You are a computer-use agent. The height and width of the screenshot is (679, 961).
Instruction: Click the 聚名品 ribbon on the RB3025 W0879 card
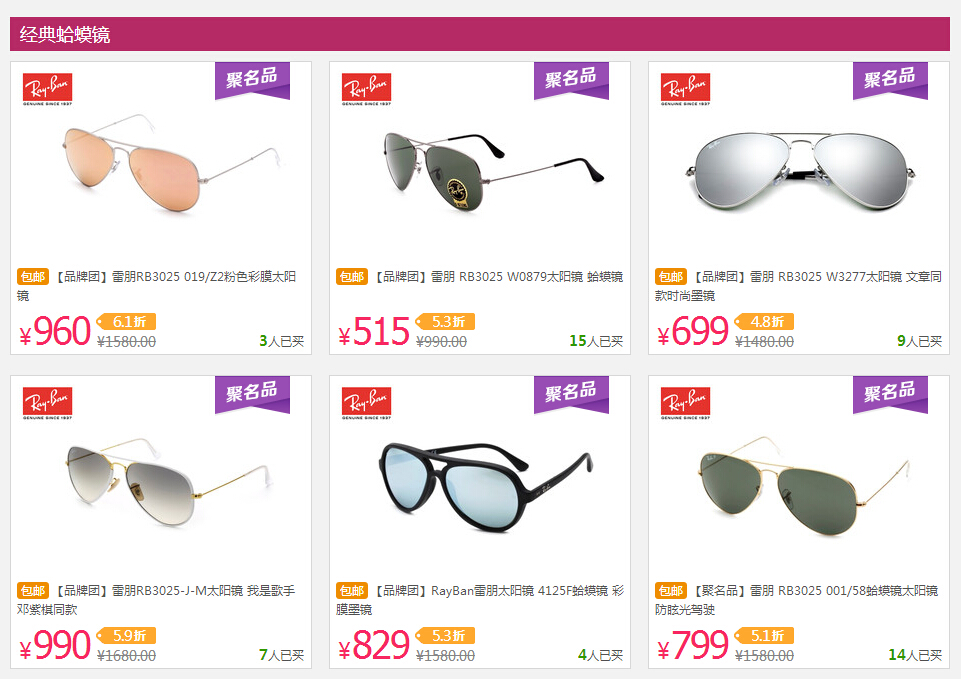(x=571, y=80)
